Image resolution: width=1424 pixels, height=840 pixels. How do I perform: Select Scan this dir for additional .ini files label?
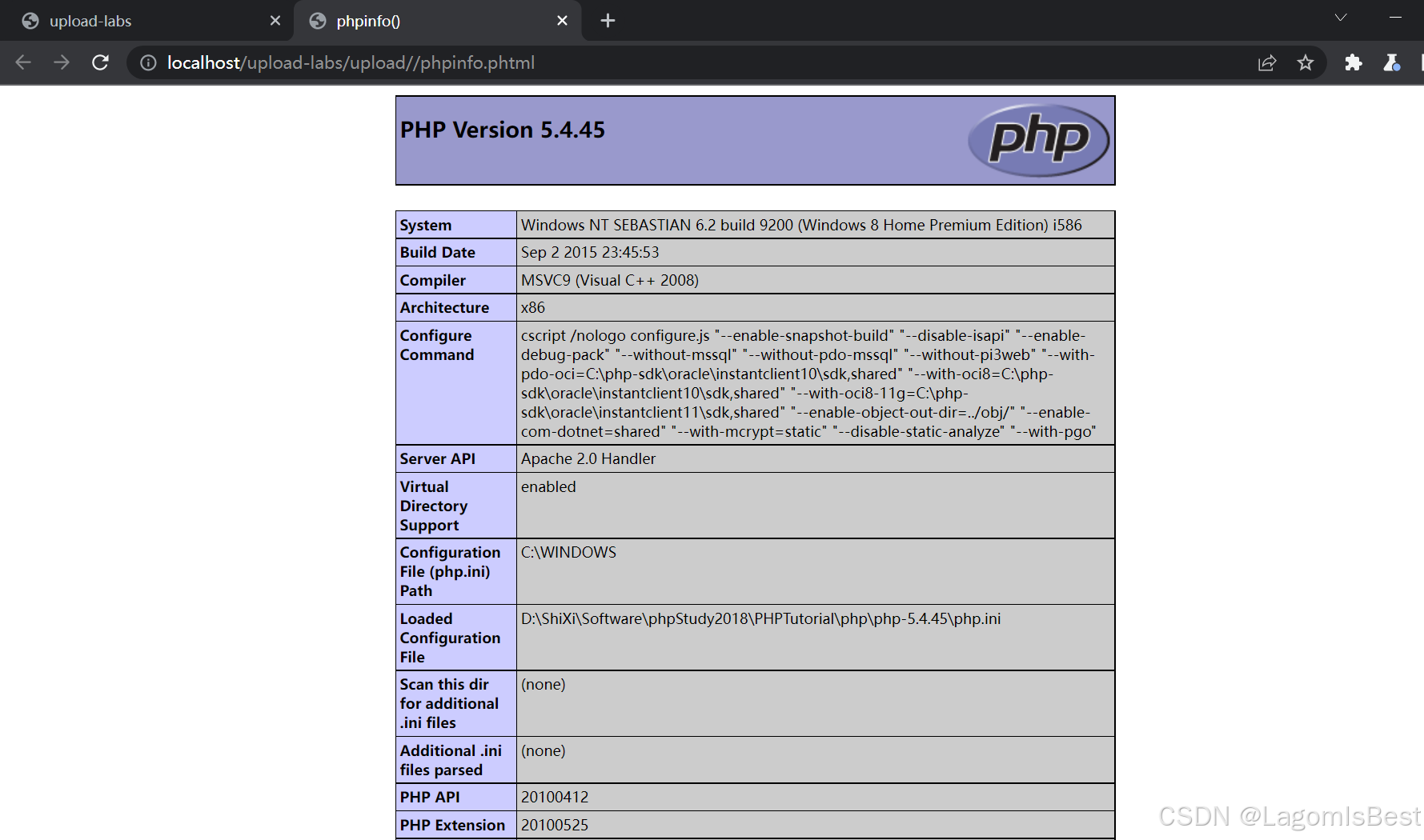(450, 704)
